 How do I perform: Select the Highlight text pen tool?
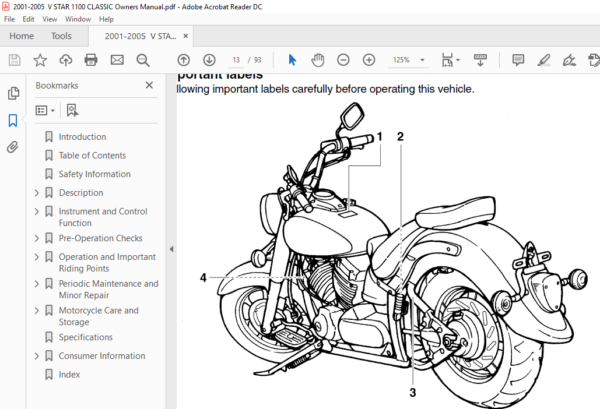[544, 60]
